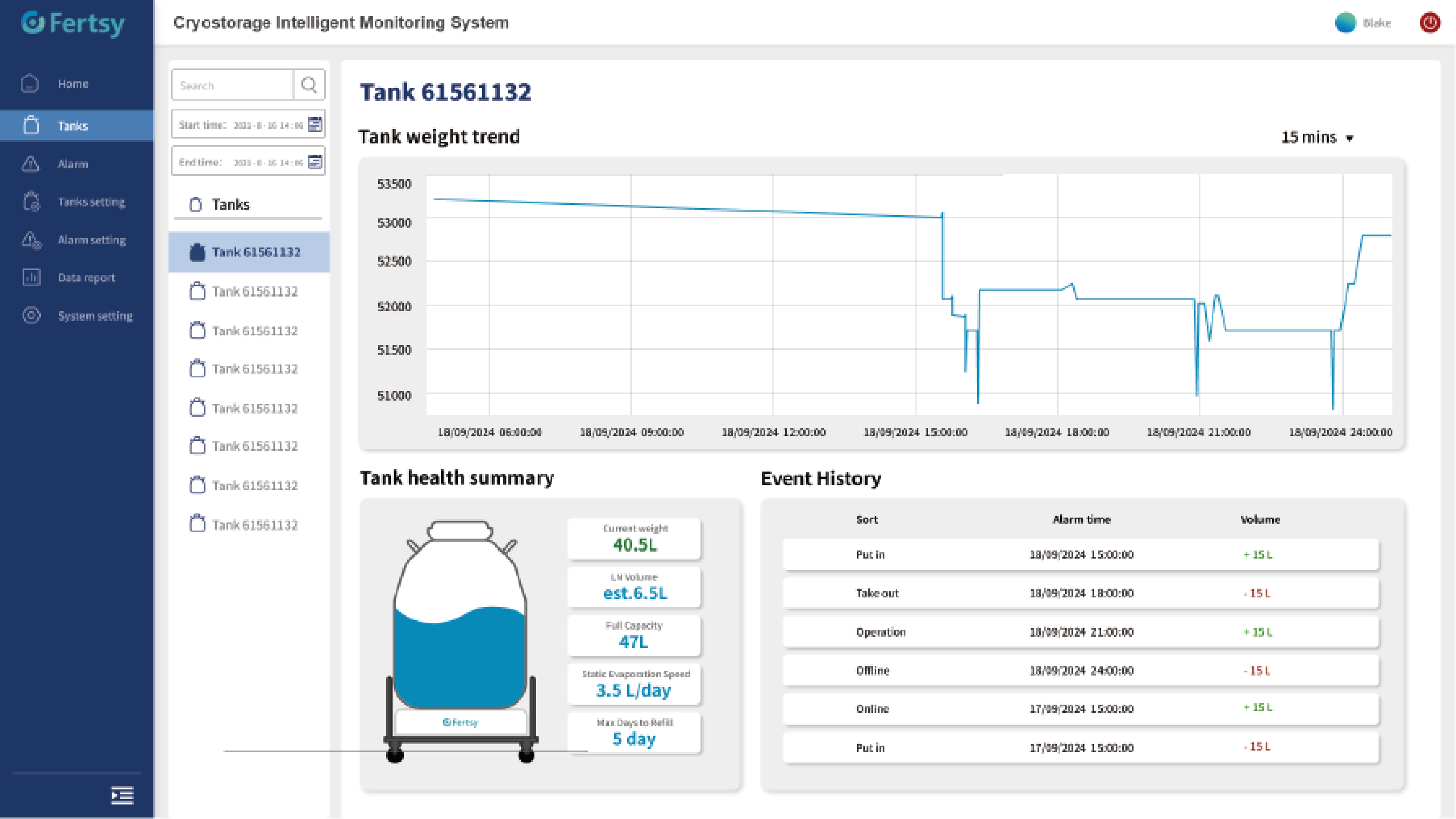Click into the Search input field
Screen dimensions: 1456x819
point(232,85)
